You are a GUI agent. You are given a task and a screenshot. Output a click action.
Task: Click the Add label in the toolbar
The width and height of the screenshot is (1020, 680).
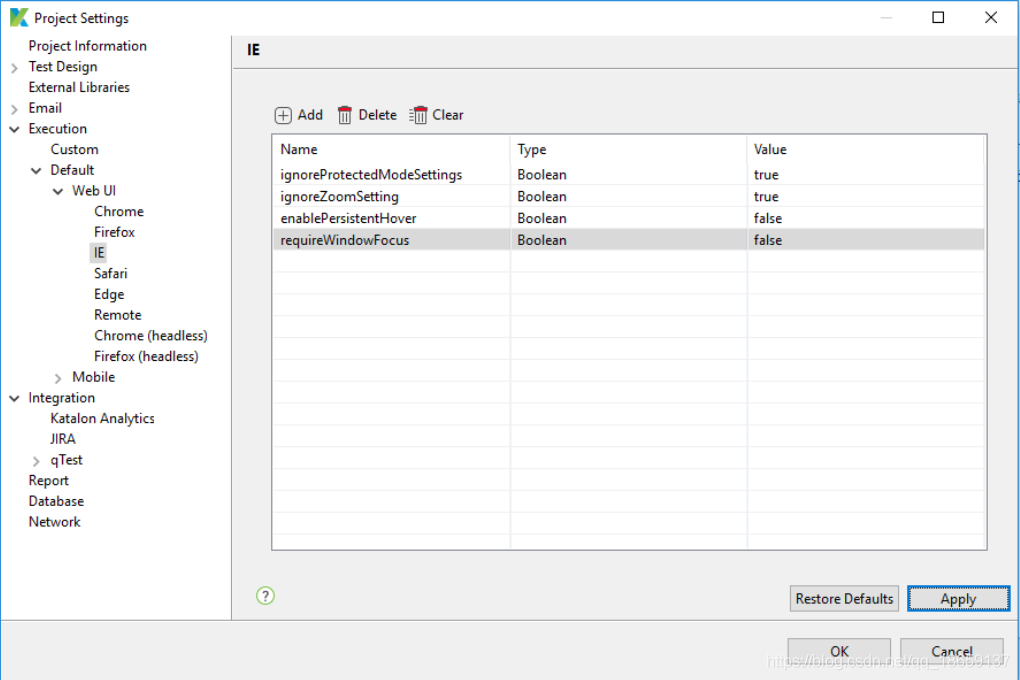[310, 115]
